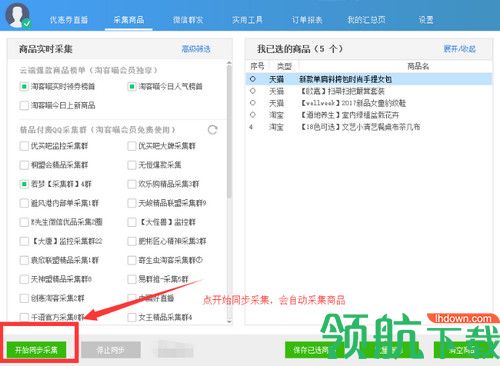Select row 新款单肩斜挎包时尚手提女包
The width and height of the screenshot is (500, 366).
(369, 79)
